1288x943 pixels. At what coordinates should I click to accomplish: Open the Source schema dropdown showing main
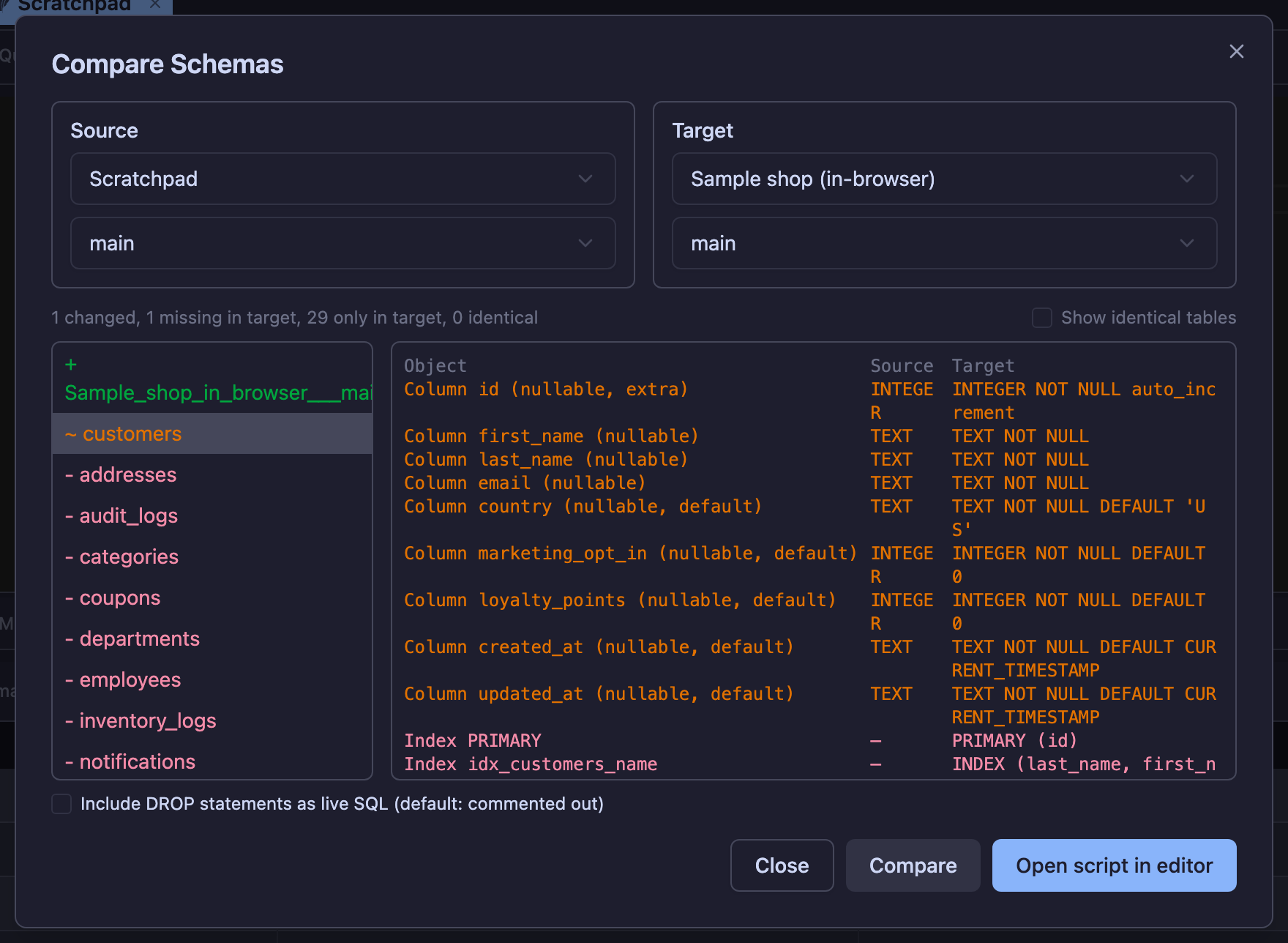342,243
